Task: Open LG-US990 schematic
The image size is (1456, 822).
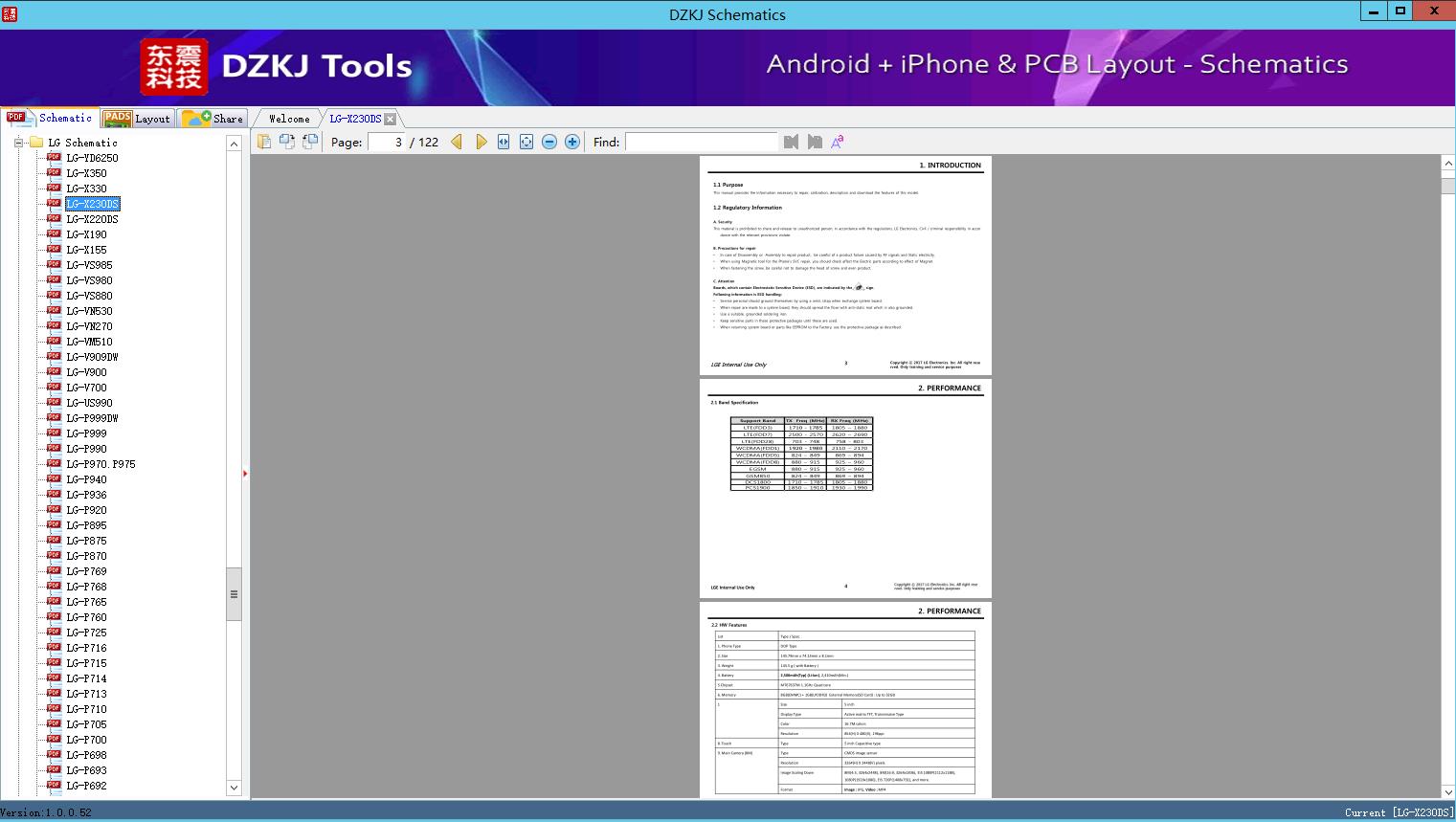Action: click(x=89, y=403)
